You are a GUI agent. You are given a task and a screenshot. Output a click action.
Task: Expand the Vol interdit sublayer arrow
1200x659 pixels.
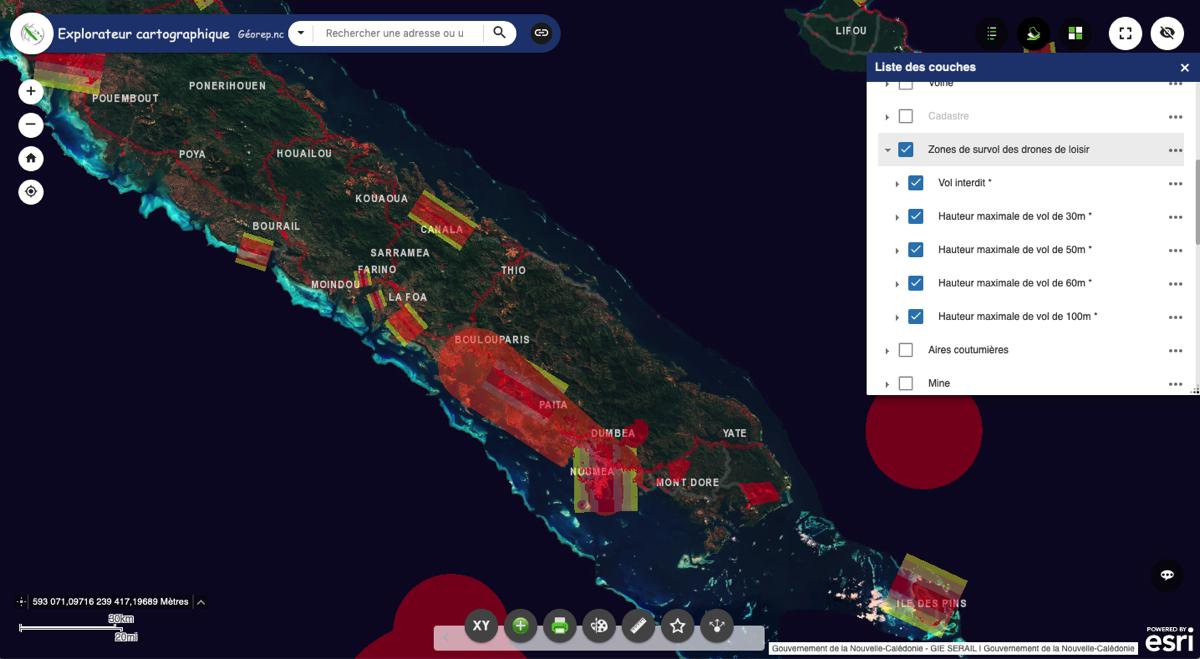897,184
